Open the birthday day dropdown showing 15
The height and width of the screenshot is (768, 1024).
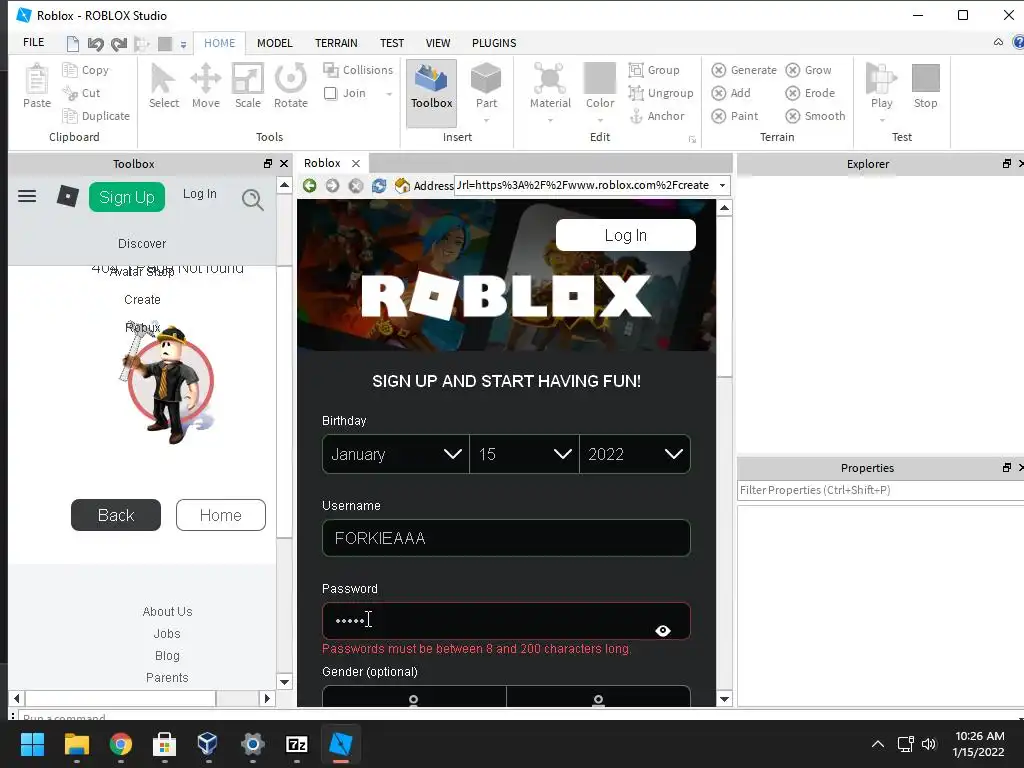click(524, 454)
